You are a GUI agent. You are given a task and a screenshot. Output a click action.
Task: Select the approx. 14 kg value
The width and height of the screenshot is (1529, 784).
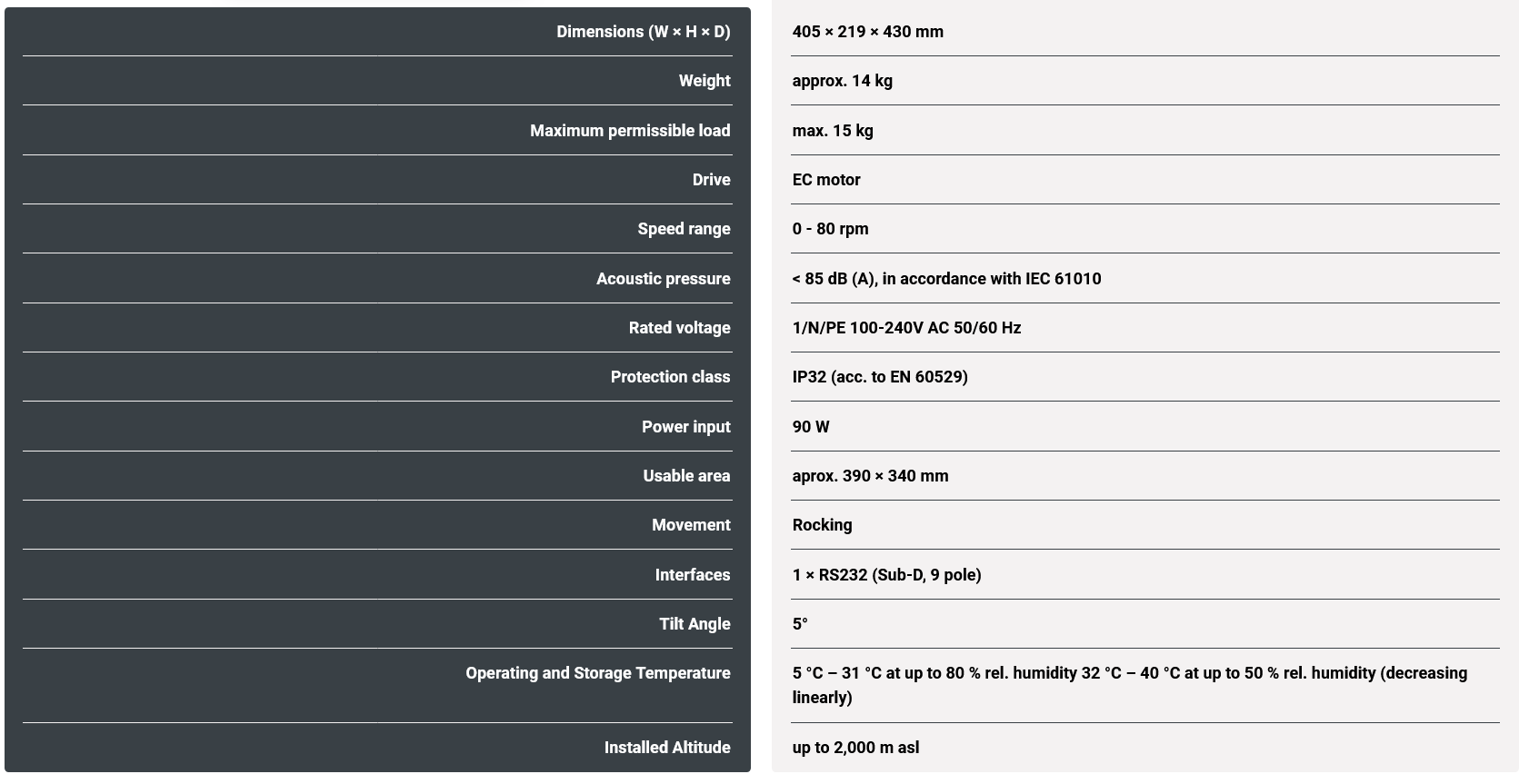point(842,81)
